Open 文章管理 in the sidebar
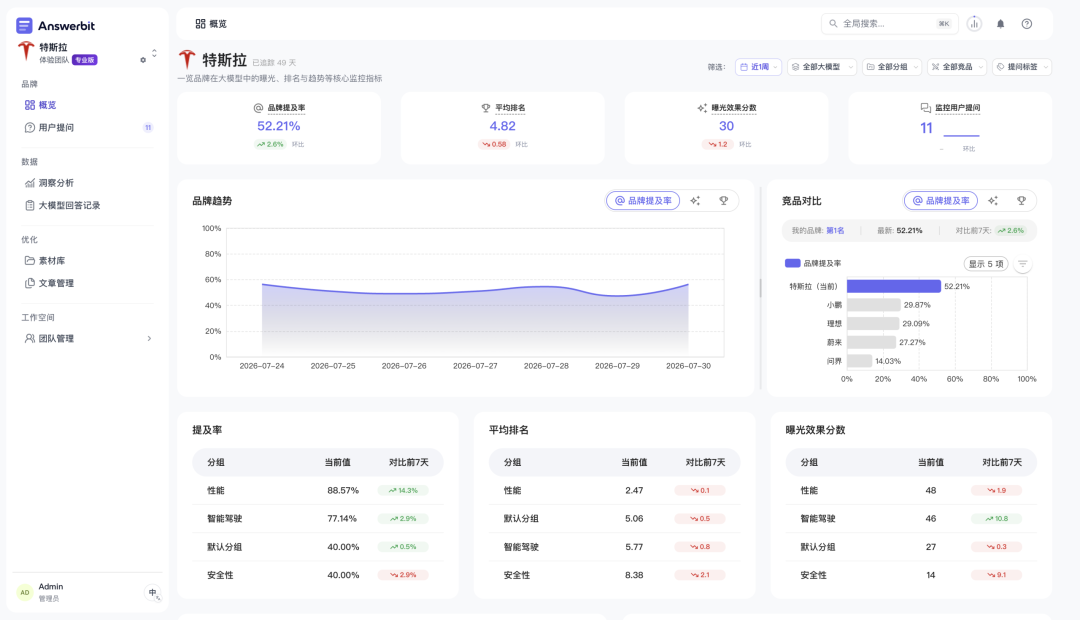1080x620 pixels. [x=87, y=283]
